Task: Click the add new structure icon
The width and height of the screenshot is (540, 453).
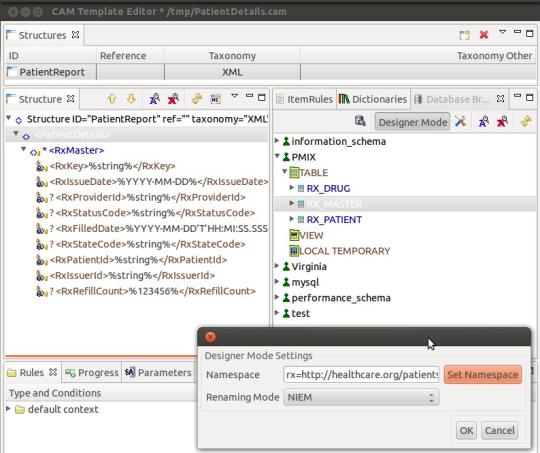Action: pyautogui.click(x=465, y=34)
